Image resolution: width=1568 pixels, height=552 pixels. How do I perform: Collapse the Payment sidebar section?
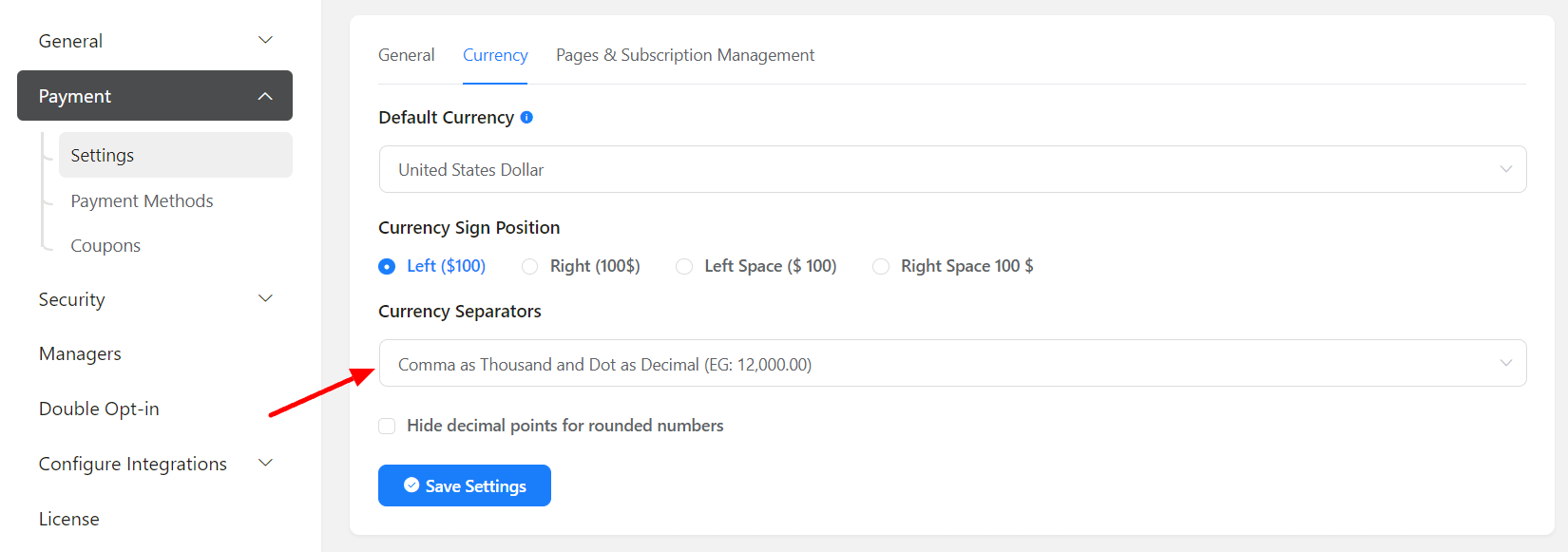155,96
